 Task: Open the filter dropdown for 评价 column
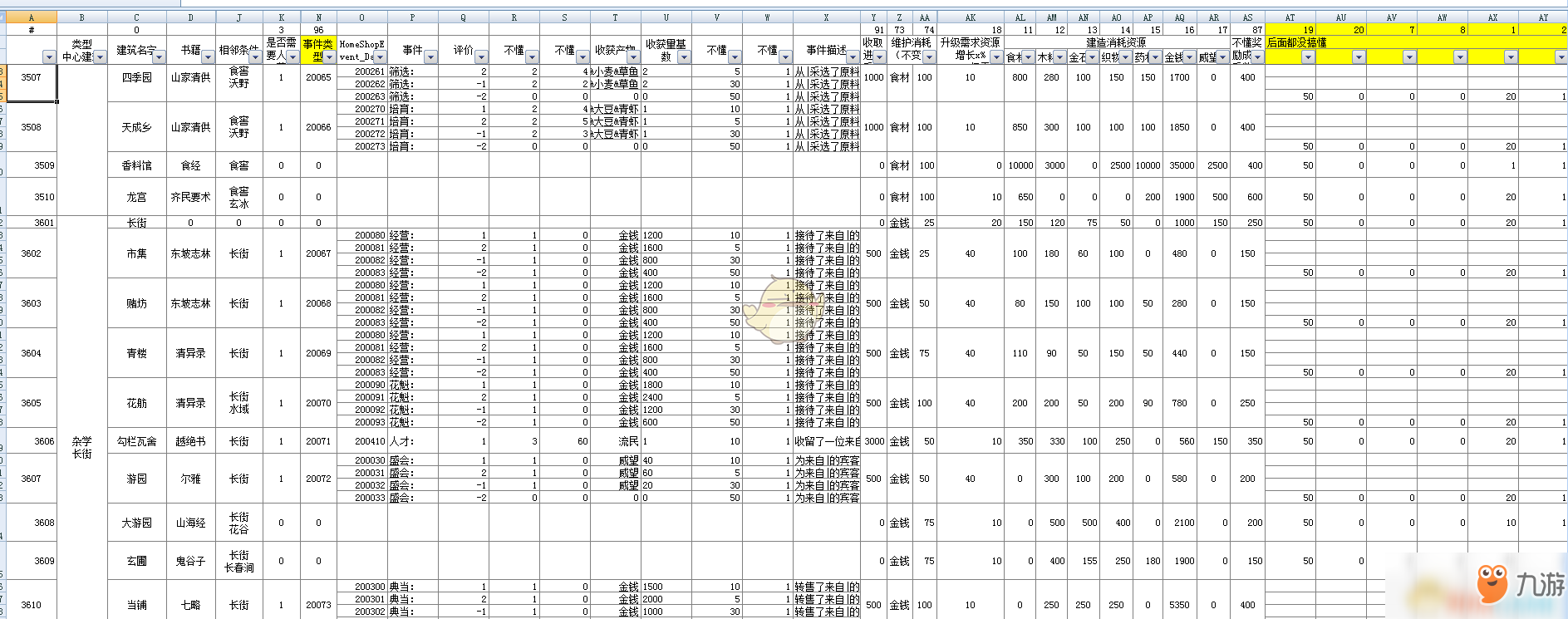(x=481, y=57)
